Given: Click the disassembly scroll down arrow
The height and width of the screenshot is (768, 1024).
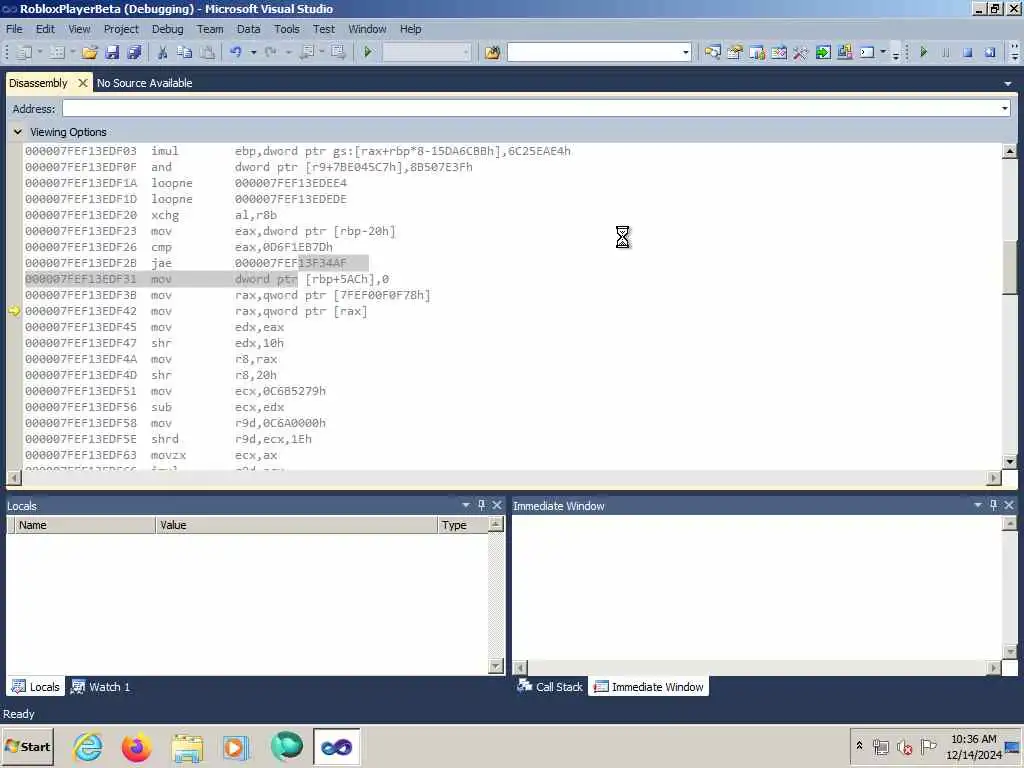Looking at the screenshot, I should tap(1009, 462).
